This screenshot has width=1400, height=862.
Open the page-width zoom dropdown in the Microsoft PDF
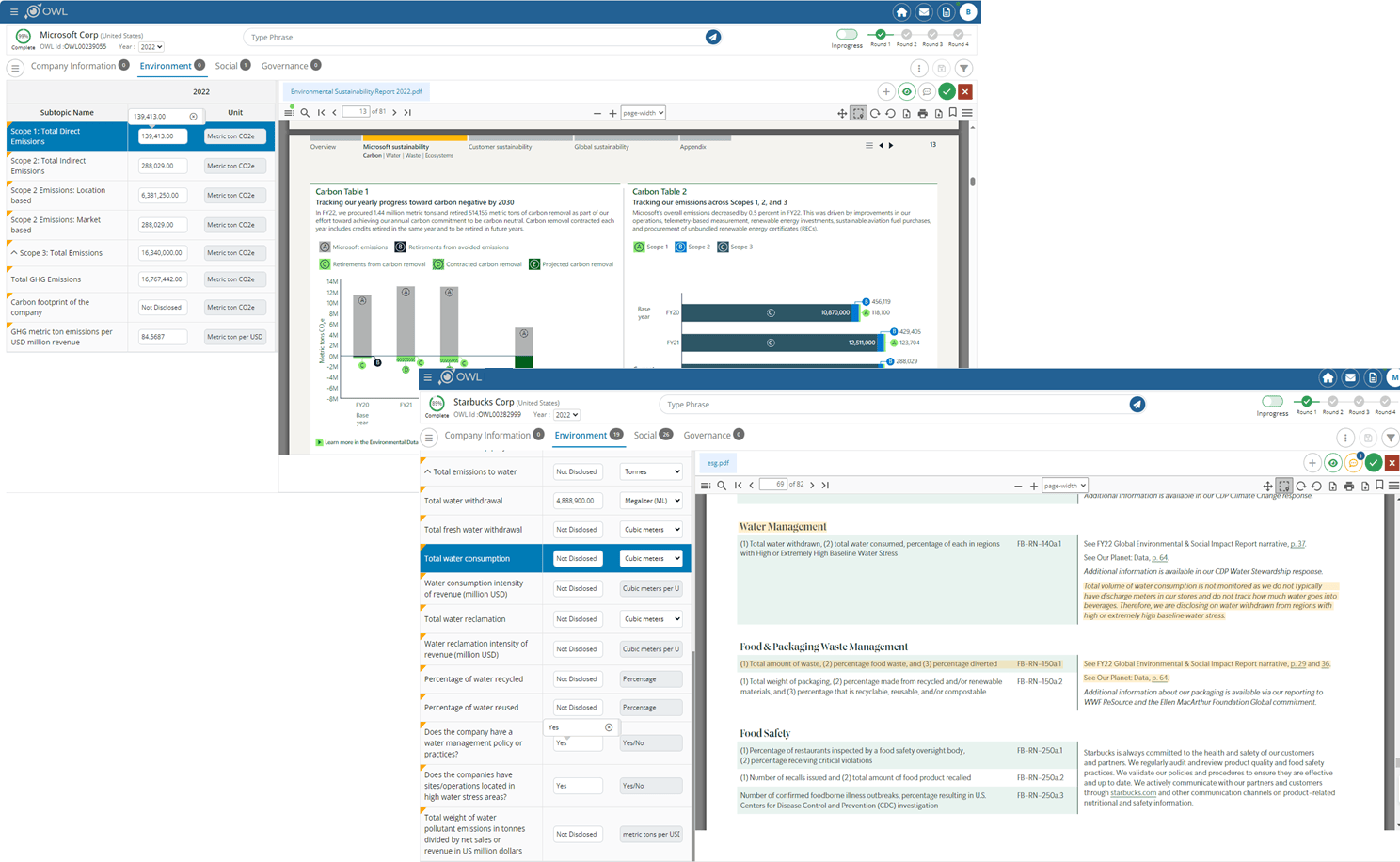(644, 113)
